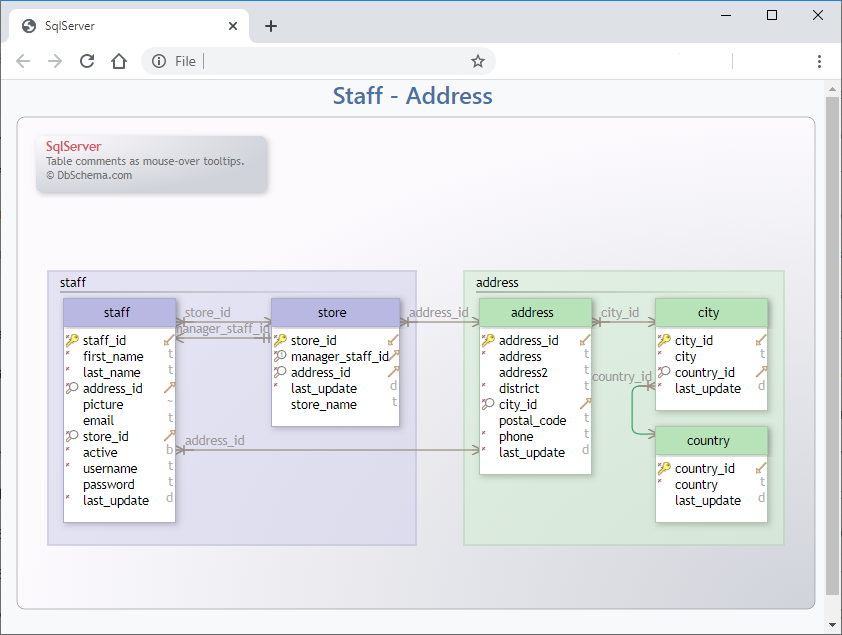Click the address group label
This screenshot has width=842, height=635.
click(497, 282)
